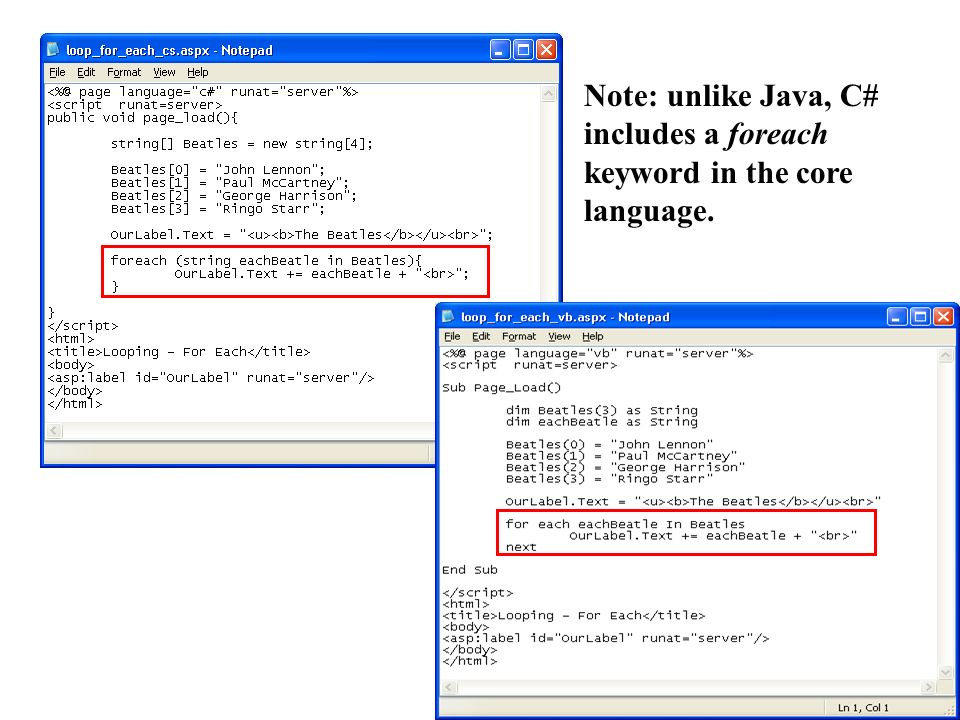The height and width of the screenshot is (720, 960).
Task: Click the Notepad icon in loop_for_each_vb.aspx title bar
Action: [x=449, y=317]
